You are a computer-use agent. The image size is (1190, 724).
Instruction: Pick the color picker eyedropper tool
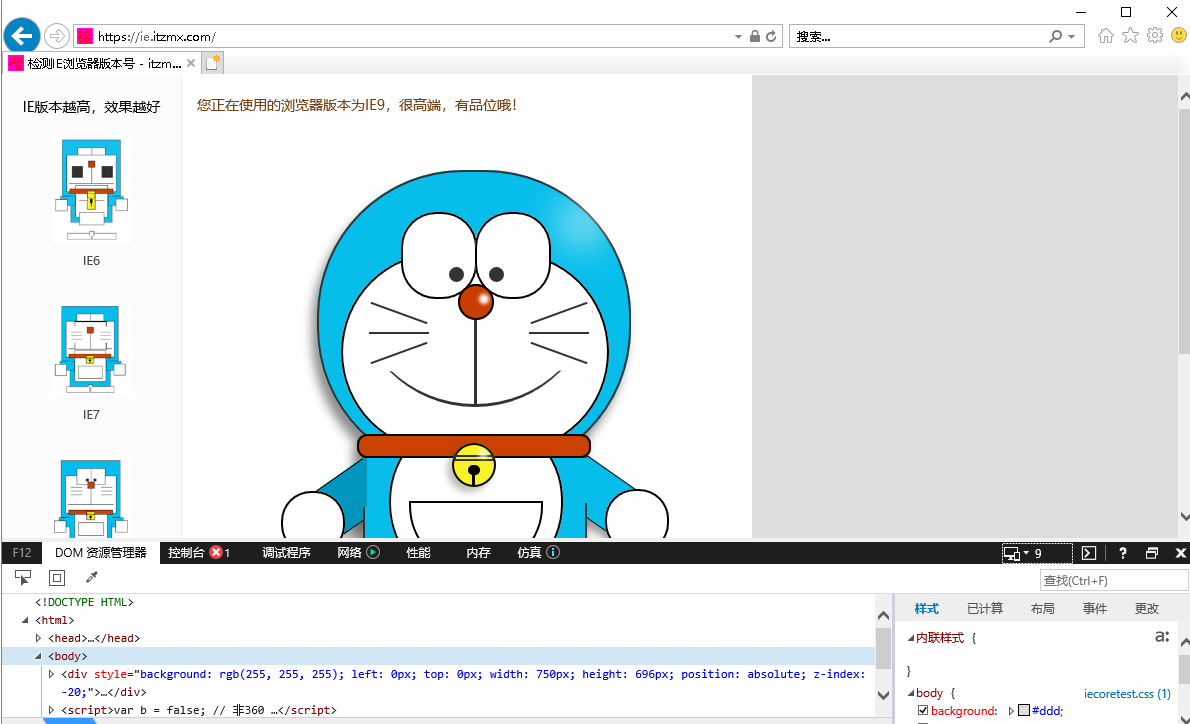pyautogui.click(x=92, y=578)
